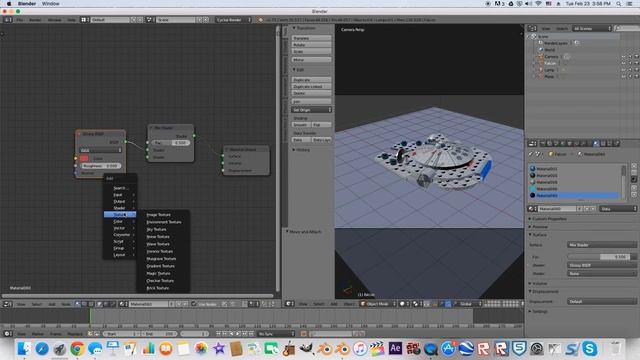Screen dimensions: 640x360
Task: Click the Duplicate button in tool shelf
Action: click(311, 80)
